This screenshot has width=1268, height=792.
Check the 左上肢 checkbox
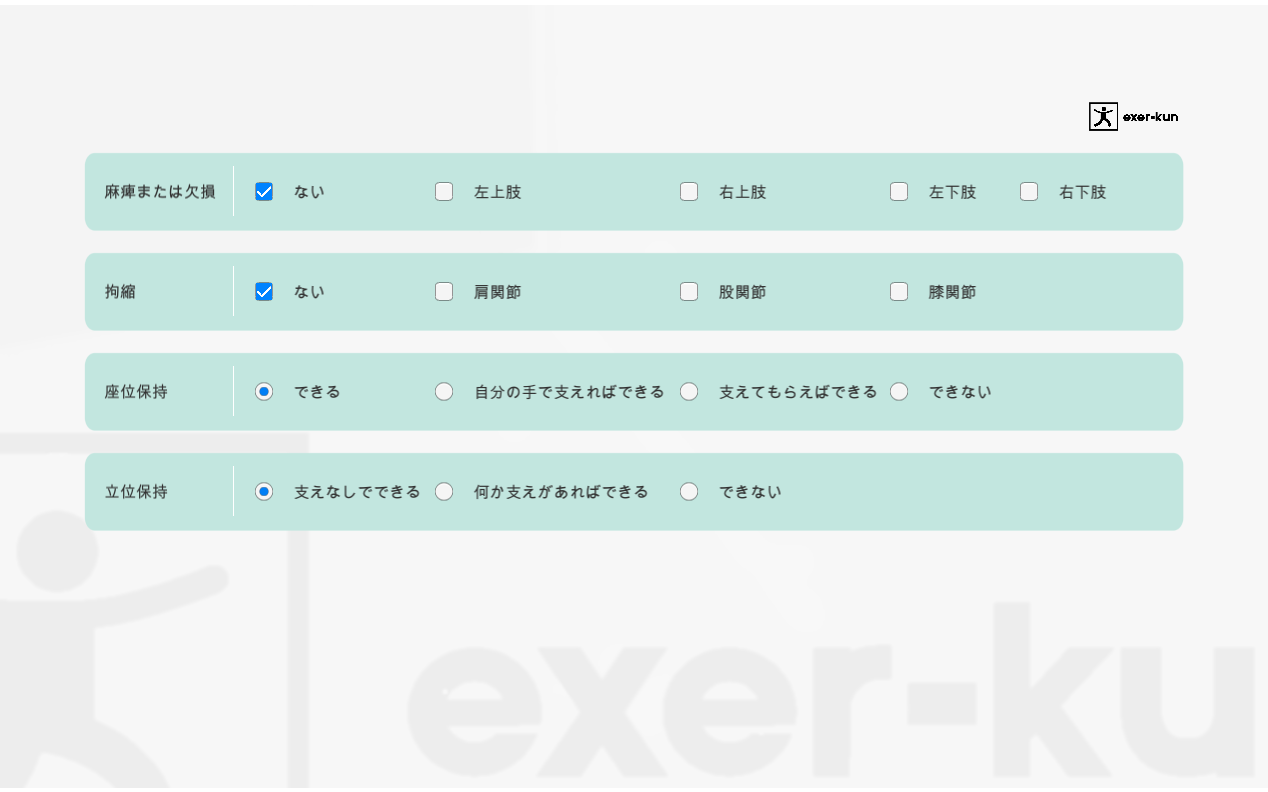pyautogui.click(x=444, y=192)
